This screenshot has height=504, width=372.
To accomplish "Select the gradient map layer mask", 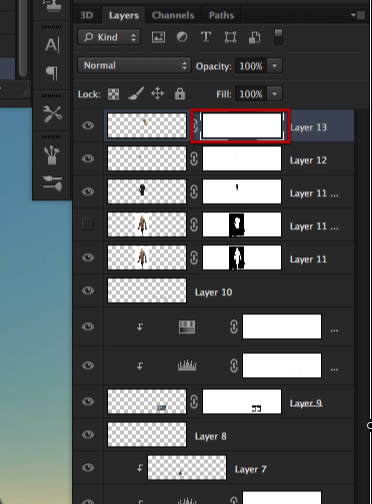I will (x=282, y=327).
